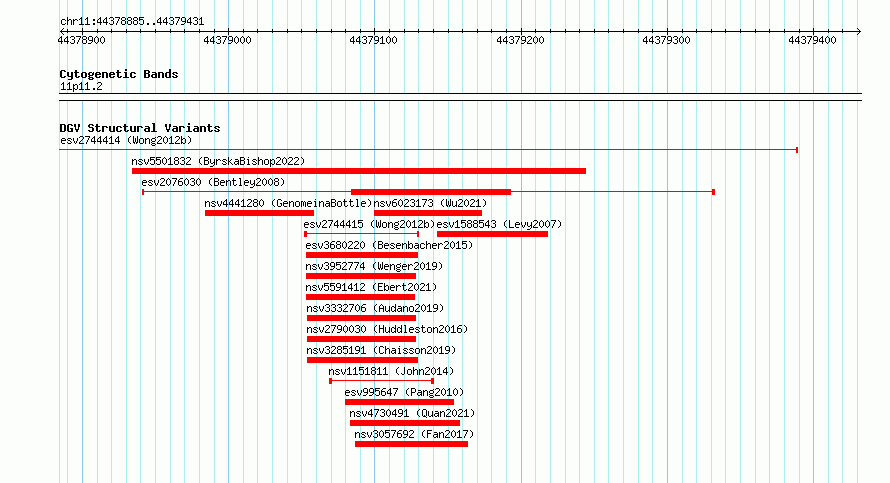Click the Cytogenetic Bands track title
Image resolution: width=890 pixels, height=483 pixels.
point(119,74)
